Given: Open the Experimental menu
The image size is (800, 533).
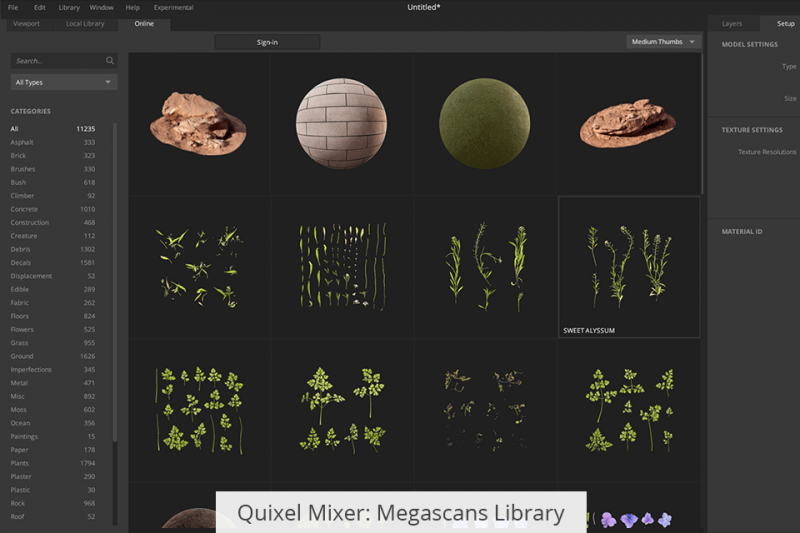Looking at the screenshot, I should (x=173, y=7).
